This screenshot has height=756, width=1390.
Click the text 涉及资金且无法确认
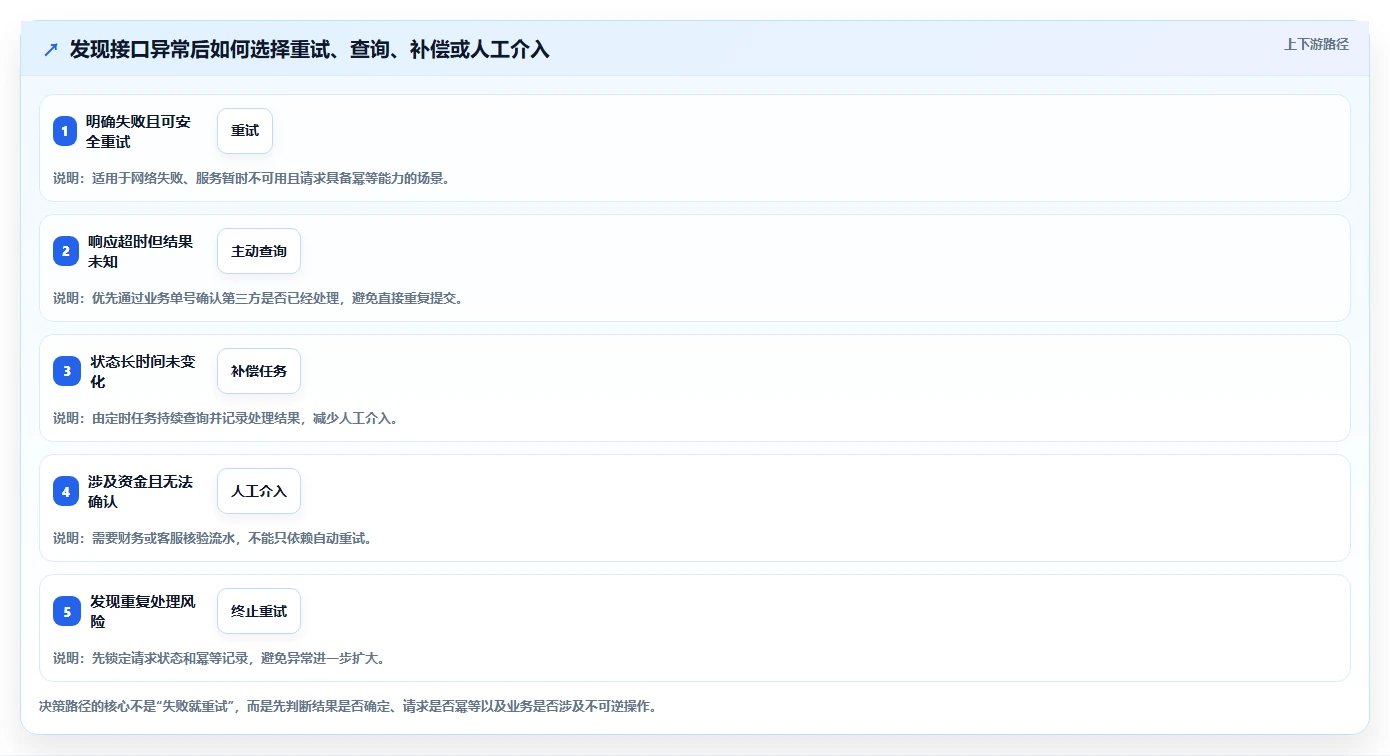(140, 491)
